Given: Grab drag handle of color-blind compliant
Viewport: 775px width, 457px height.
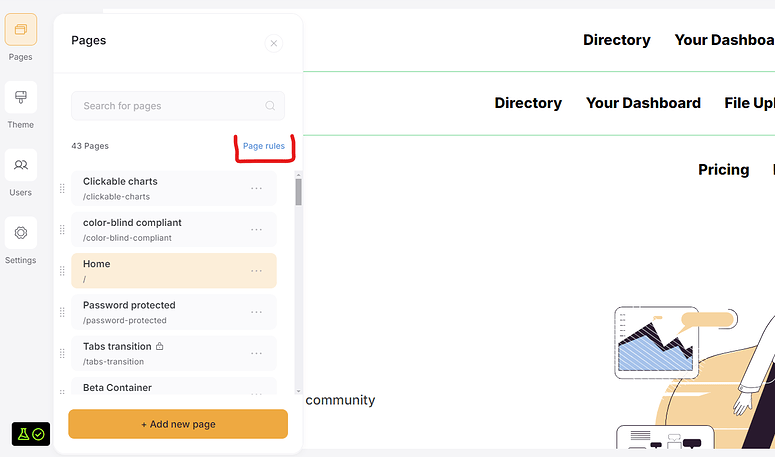Looking at the screenshot, I should coord(62,230).
